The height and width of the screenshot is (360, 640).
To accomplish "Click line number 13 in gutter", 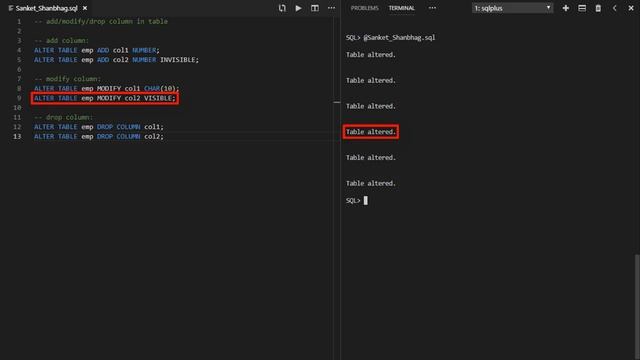I will click(17, 136).
